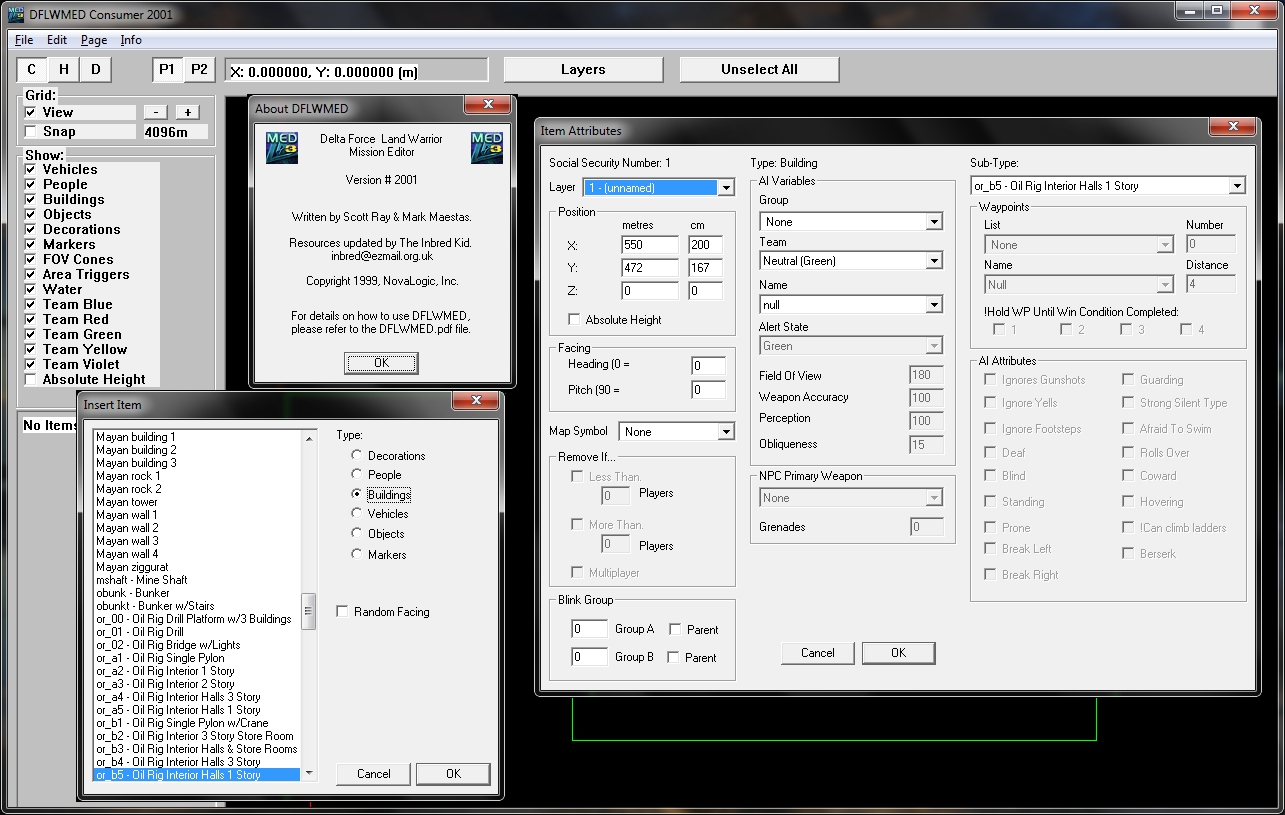This screenshot has height=815, width=1285.
Task: Click scroll up arrow of item list
Action: (308, 437)
